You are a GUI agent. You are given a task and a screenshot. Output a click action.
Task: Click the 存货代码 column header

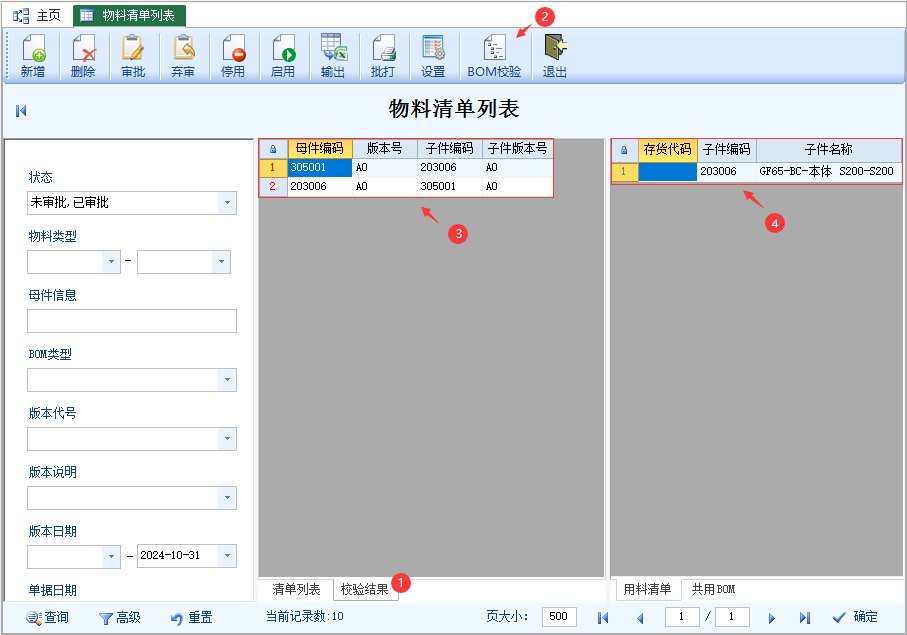click(668, 150)
